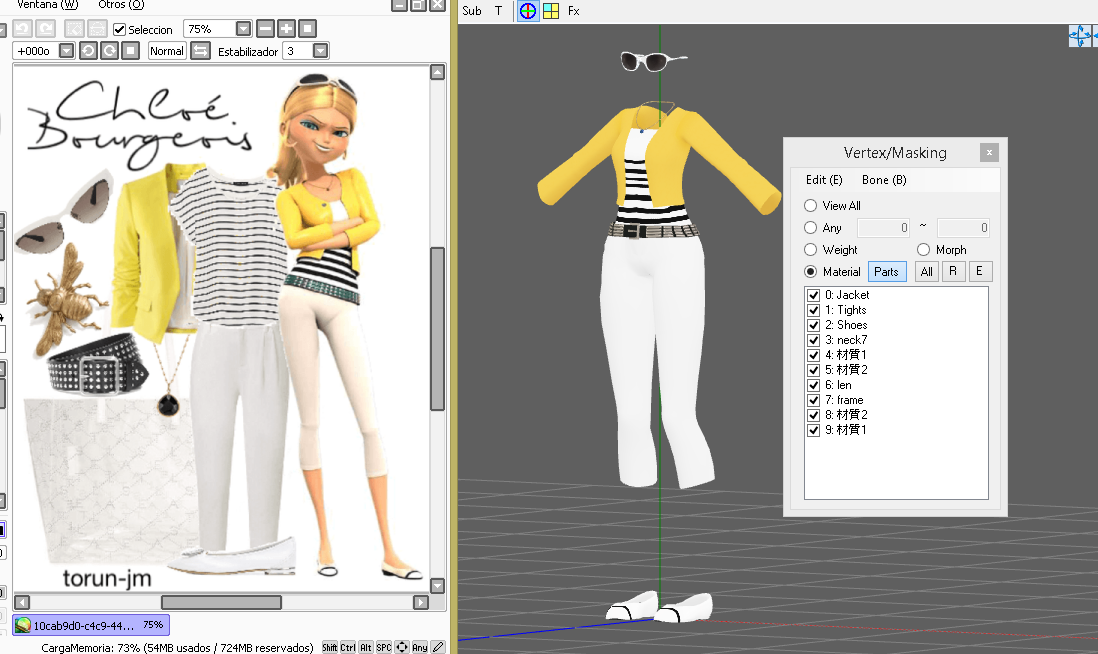
Task: Close the Vertex/Masking panel
Action: pyautogui.click(x=989, y=152)
